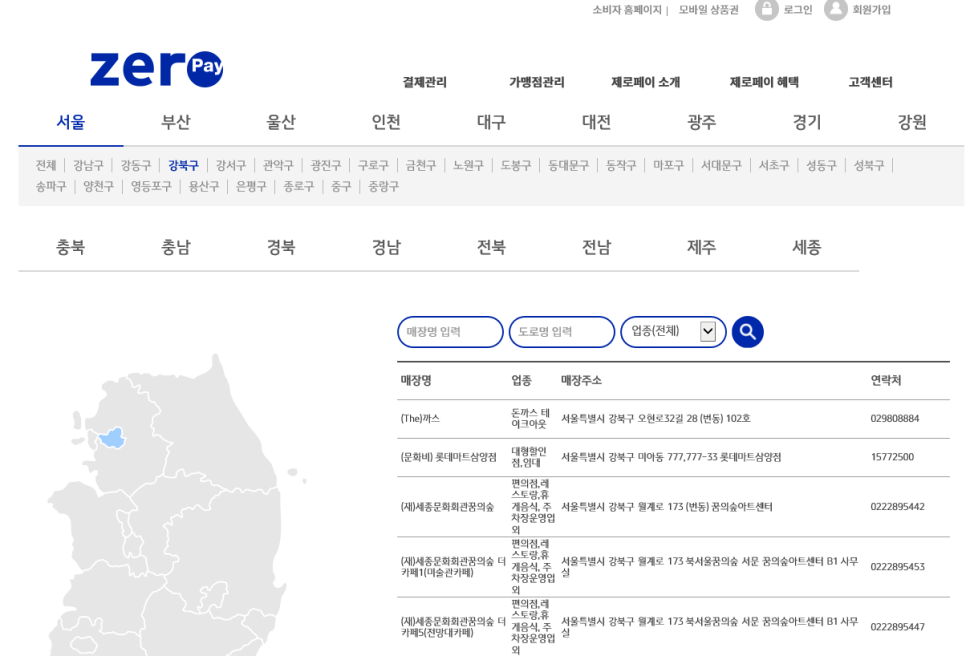This screenshot has width=966, height=656.
Task: Choose the 종로구 district
Action: 298,186
